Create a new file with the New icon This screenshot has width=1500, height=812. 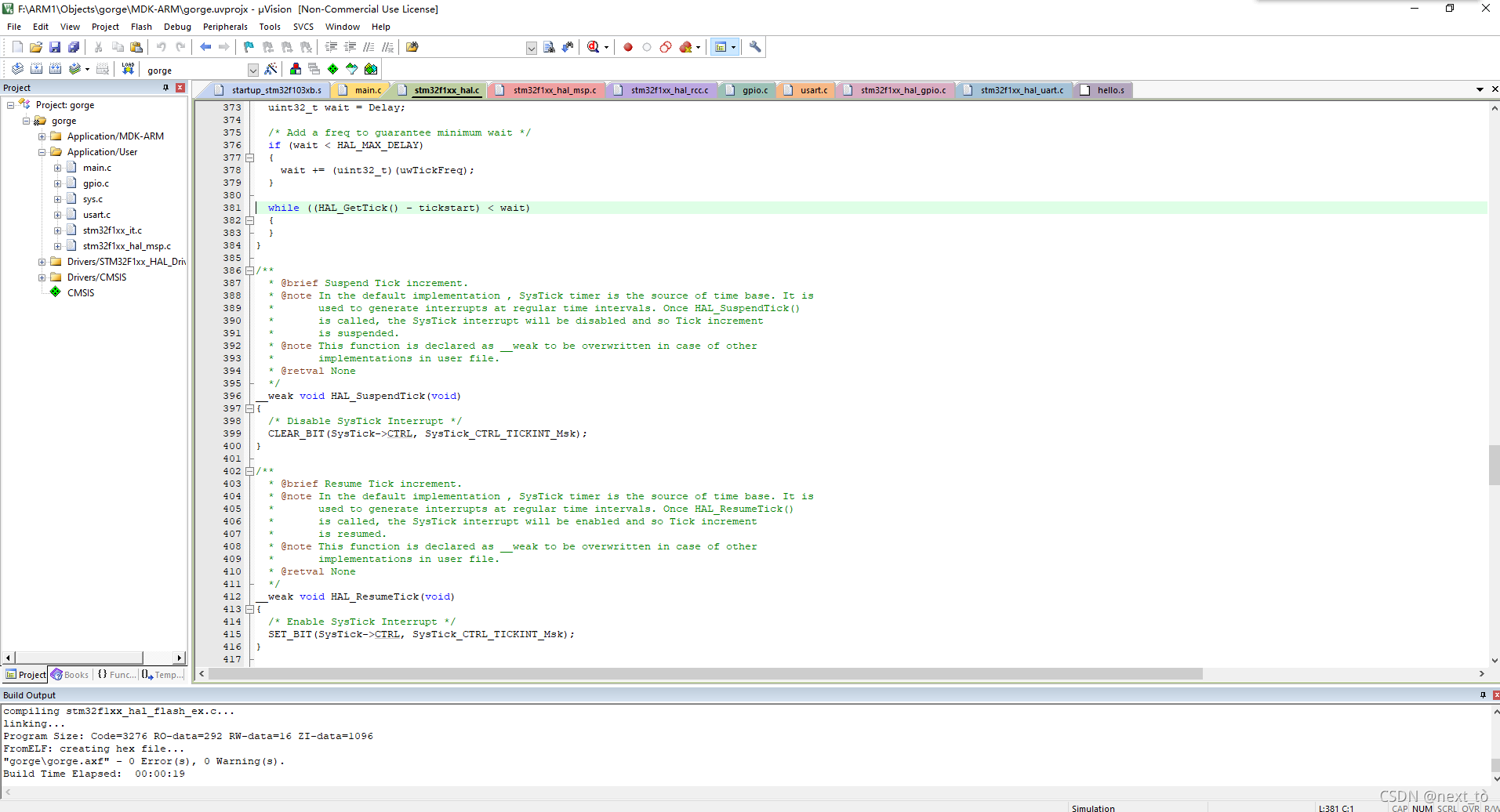click(x=17, y=47)
